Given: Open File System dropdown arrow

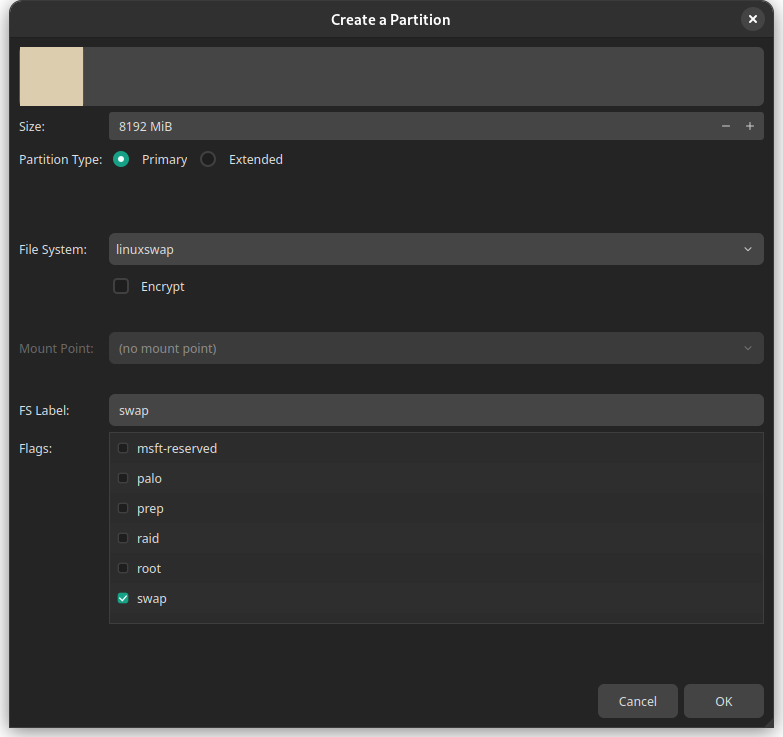Looking at the screenshot, I should pos(748,249).
